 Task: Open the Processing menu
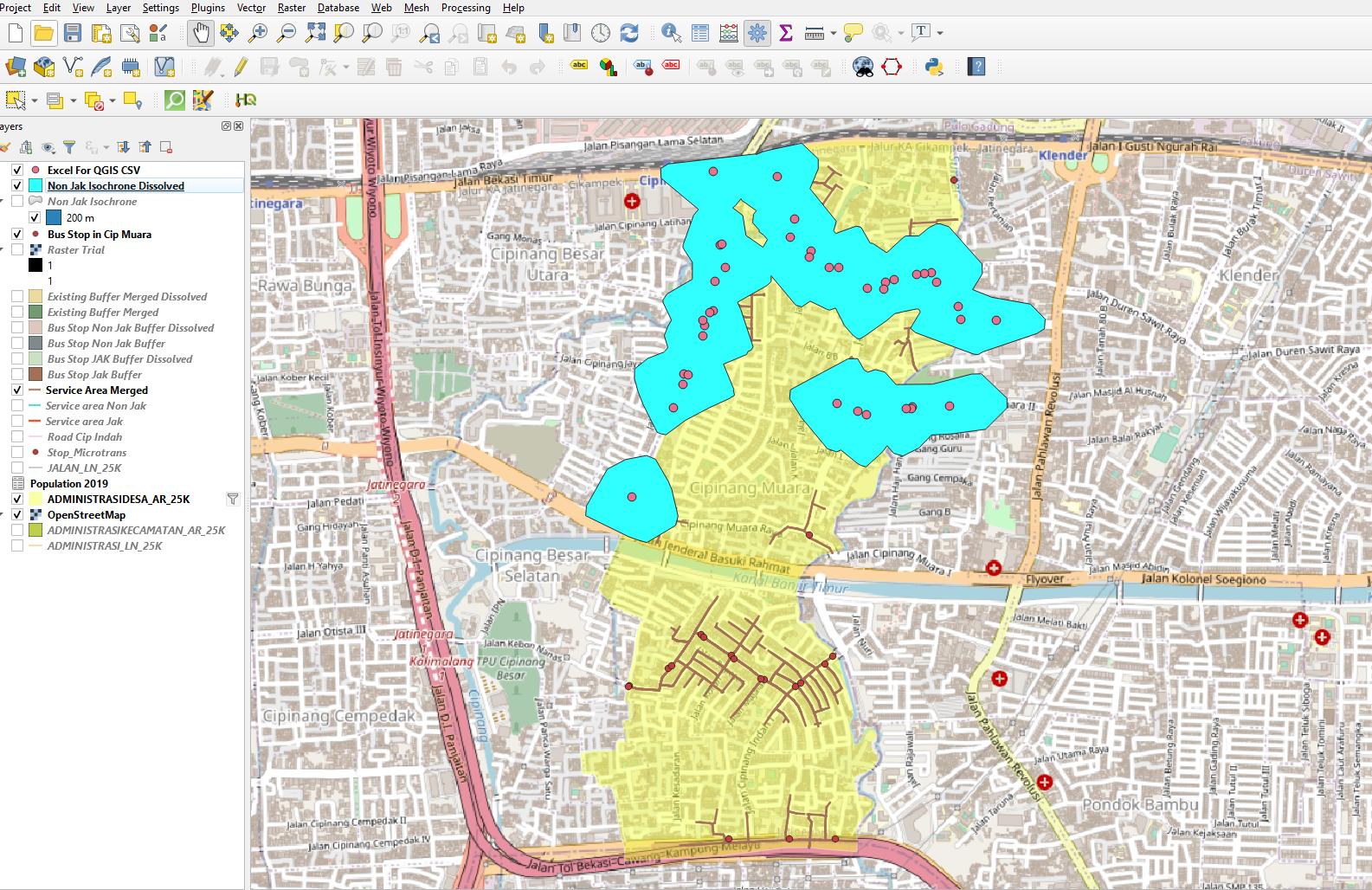(466, 8)
